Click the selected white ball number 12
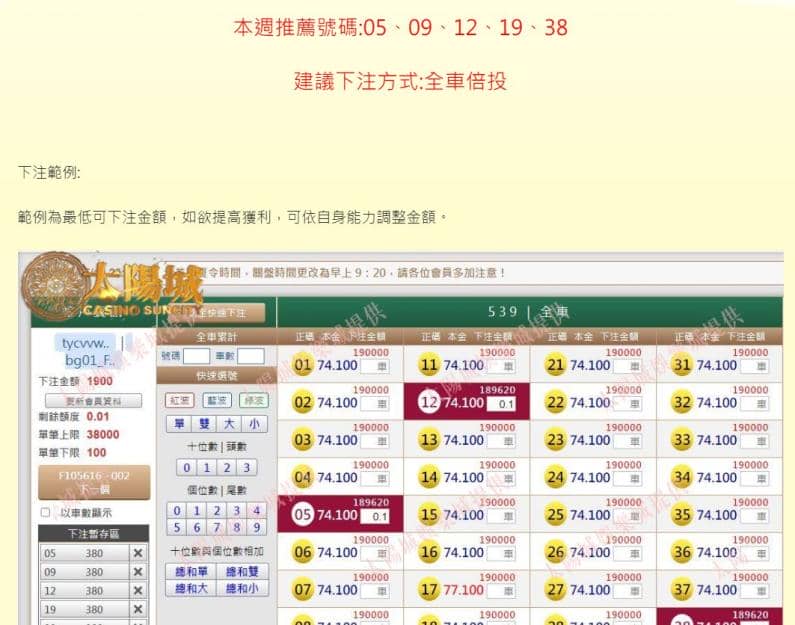 point(429,402)
